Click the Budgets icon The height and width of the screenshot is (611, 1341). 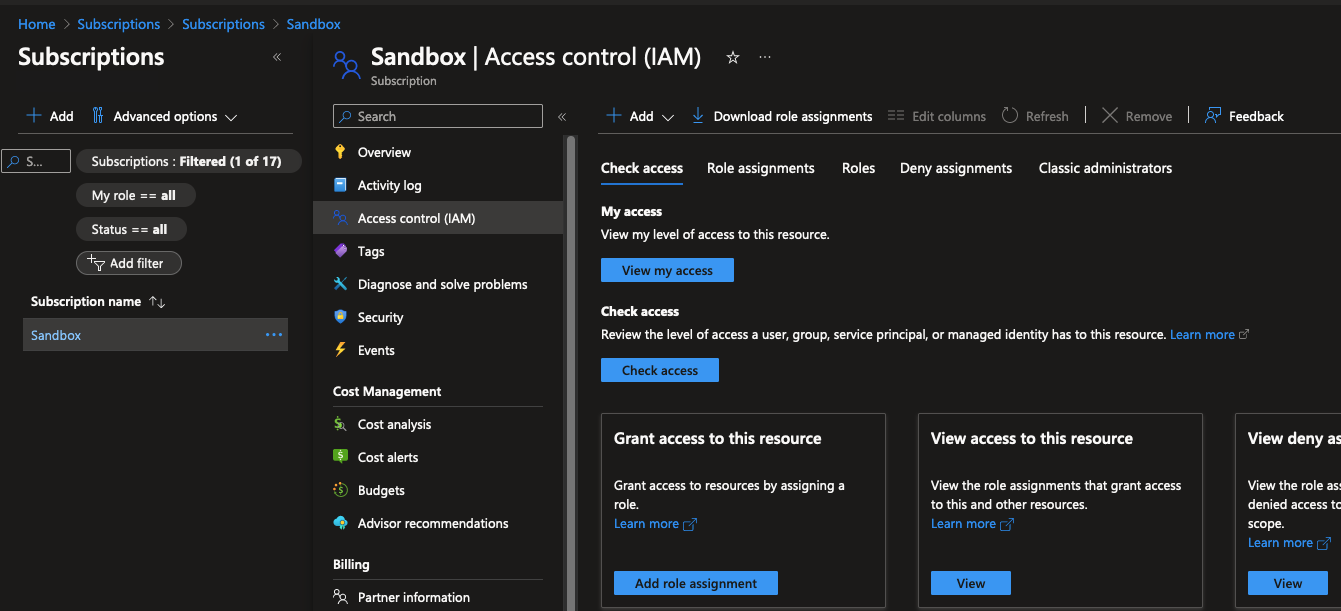[x=340, y=490]
